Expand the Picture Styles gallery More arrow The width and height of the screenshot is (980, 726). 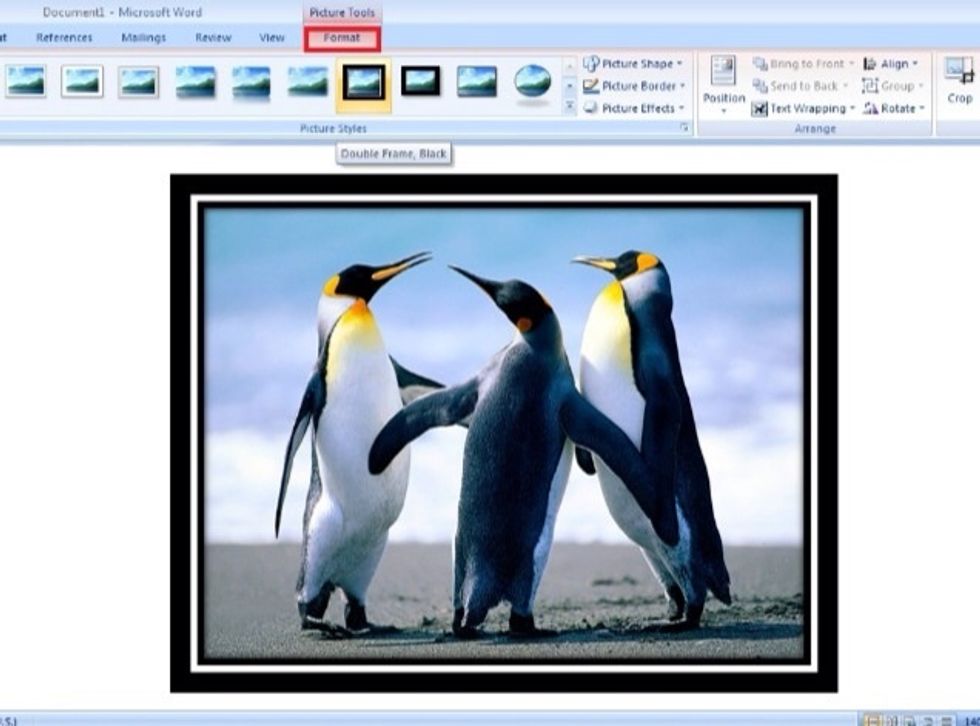569,107
